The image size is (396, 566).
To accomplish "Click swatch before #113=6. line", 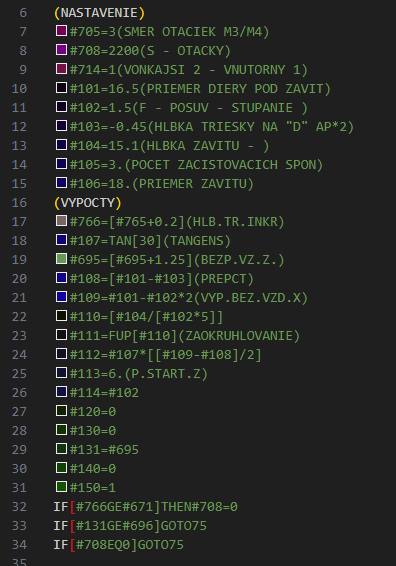I will coord(61,373).
